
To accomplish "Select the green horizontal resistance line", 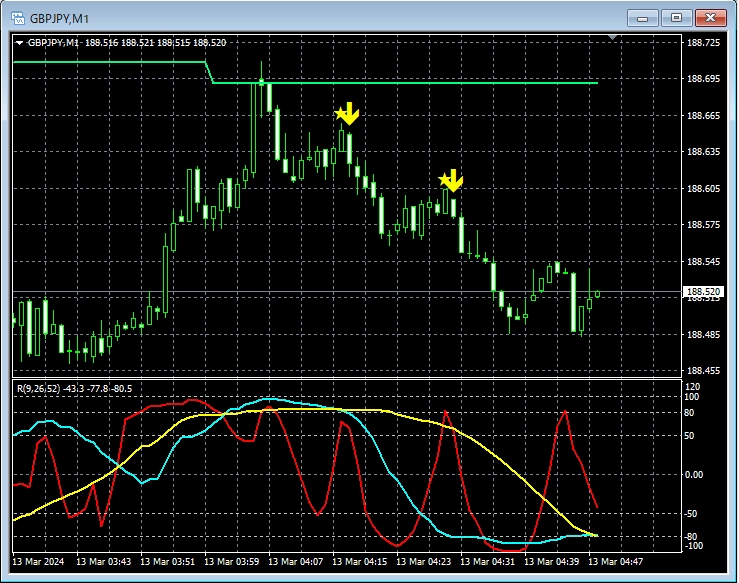I will 400,82.
